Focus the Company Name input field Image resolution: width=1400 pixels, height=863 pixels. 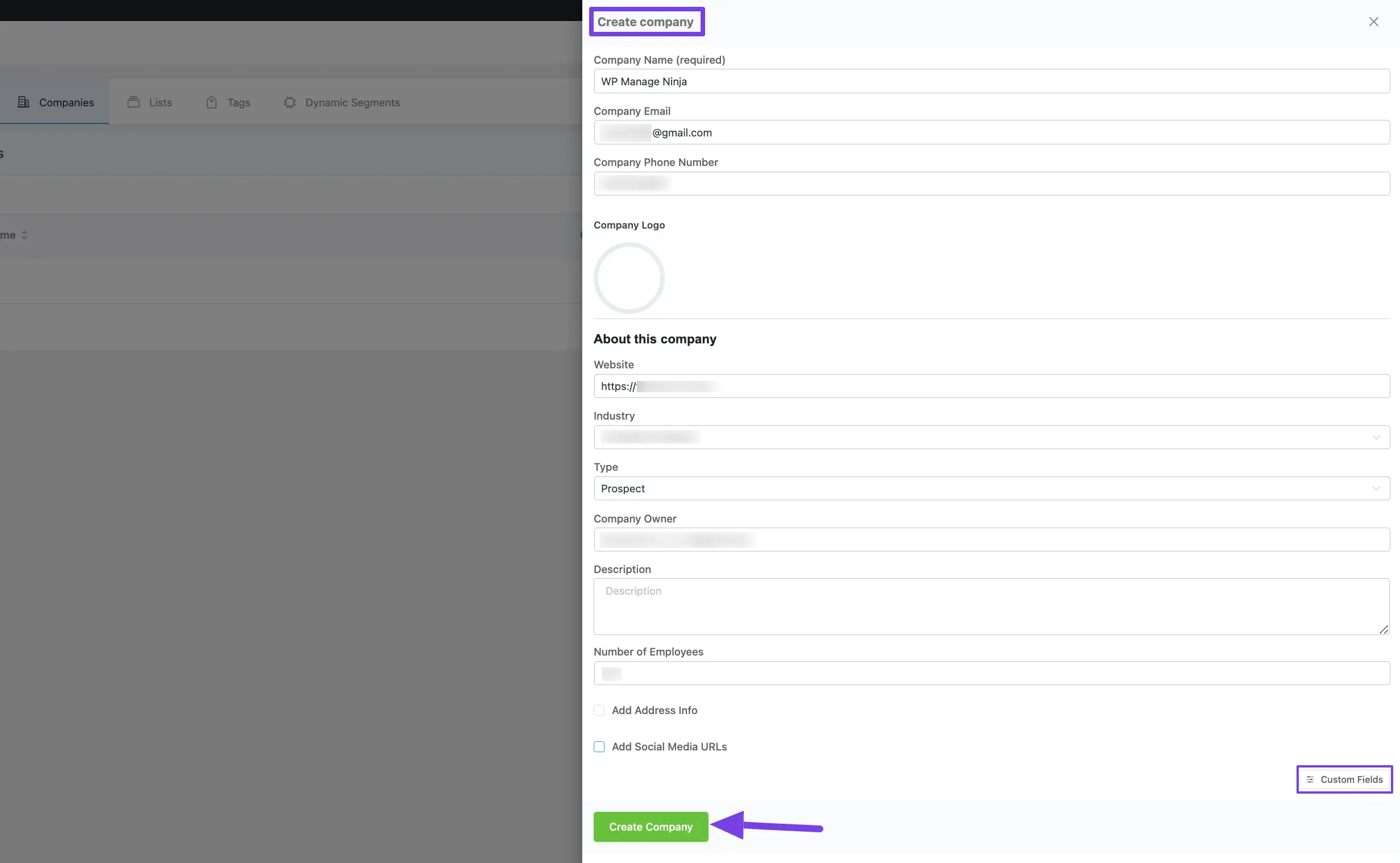(991, 81)
